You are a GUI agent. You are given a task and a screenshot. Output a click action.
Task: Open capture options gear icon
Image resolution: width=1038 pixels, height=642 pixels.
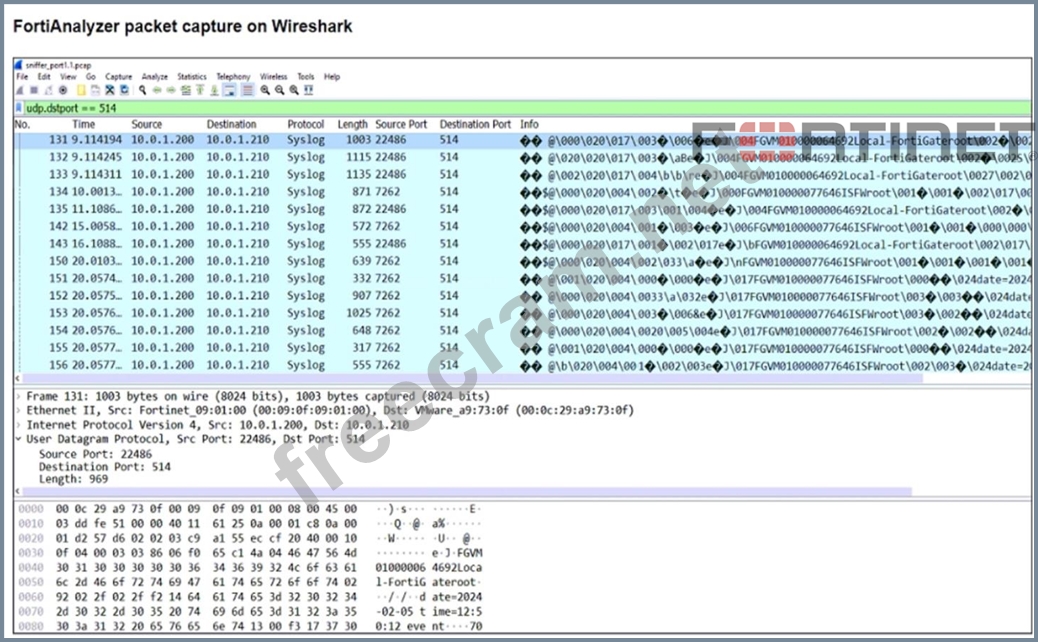[63, 90]
